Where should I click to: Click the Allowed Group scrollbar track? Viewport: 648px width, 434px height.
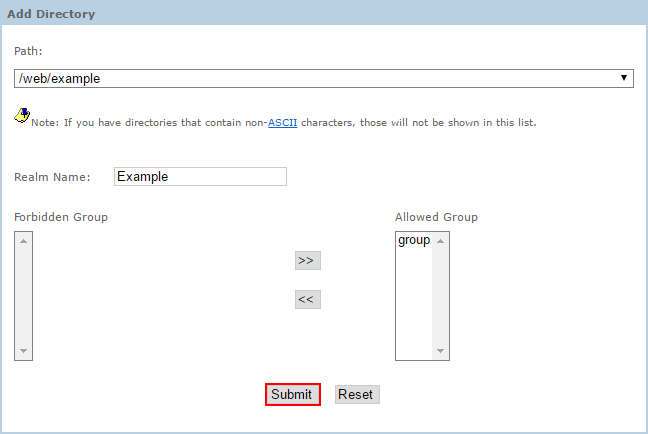click(442, 295)
